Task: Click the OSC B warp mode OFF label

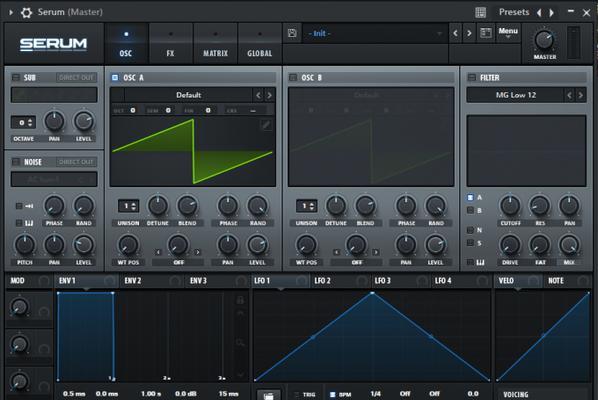Action: [357, 262]
